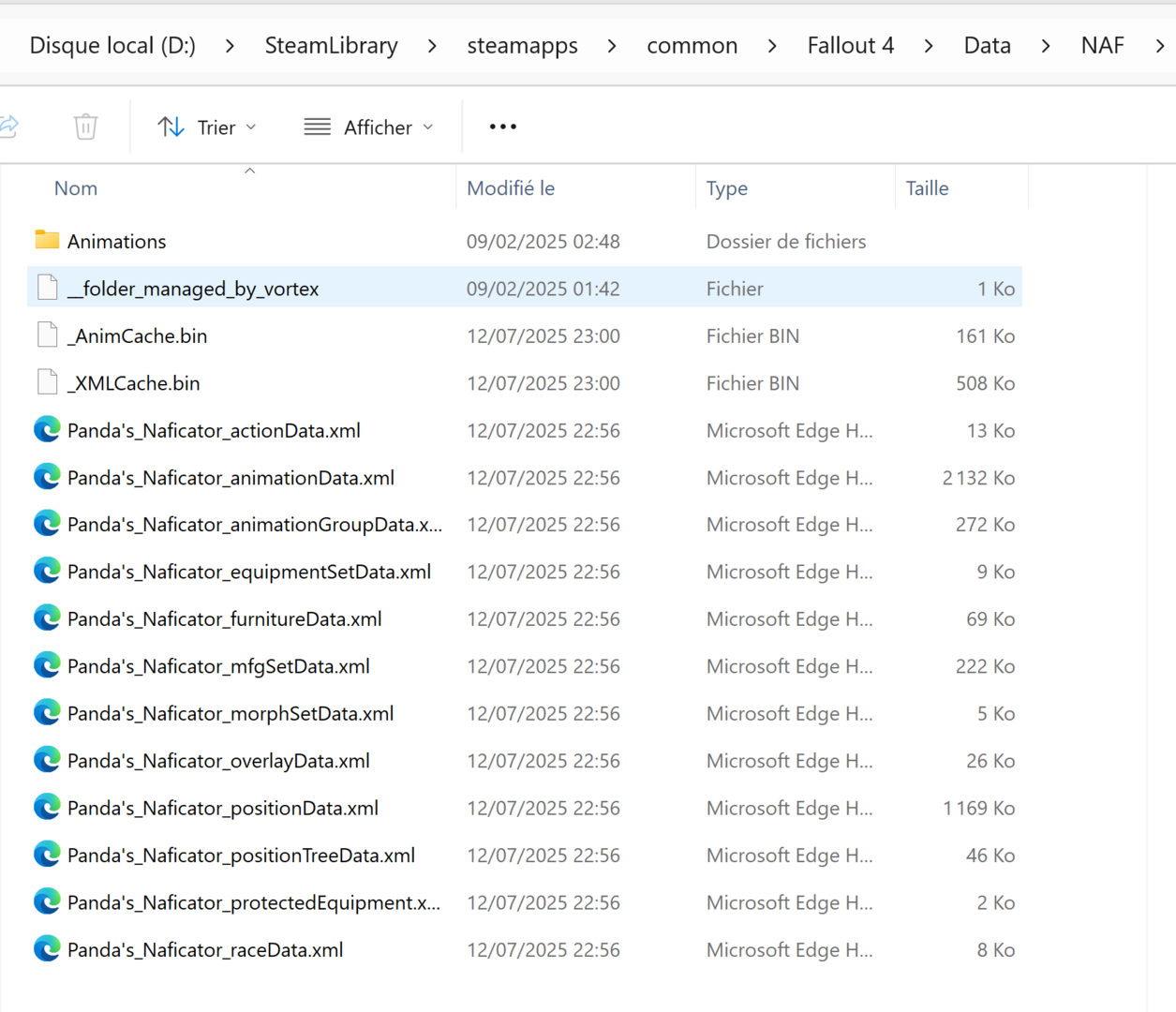Expand chevron after SteamLibrary breadcrumb

coord(432,46)
